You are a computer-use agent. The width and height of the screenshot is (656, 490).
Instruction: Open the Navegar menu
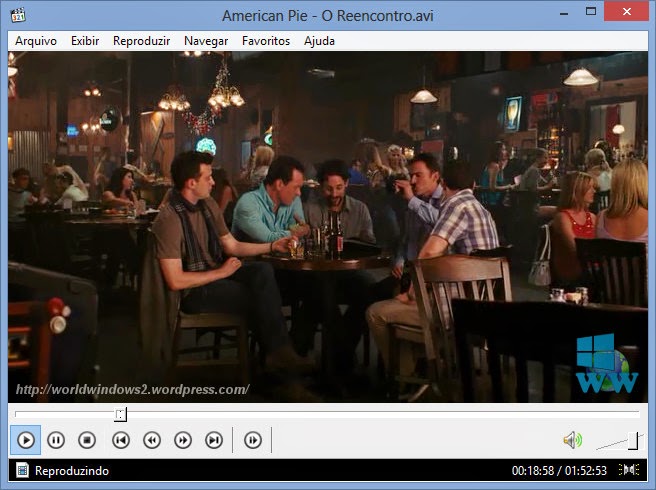click(x=206, y=41)
